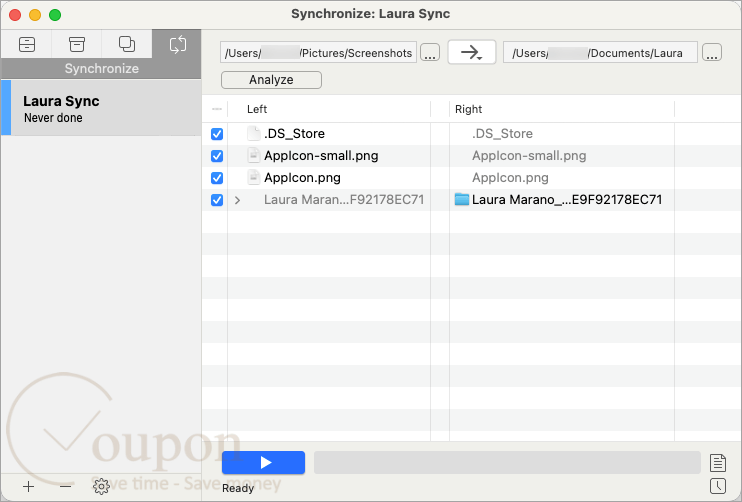Viewport: 742px width, 502px height.
Task: Click the Laura Marano folder icon on right
Action: [461, 199]
